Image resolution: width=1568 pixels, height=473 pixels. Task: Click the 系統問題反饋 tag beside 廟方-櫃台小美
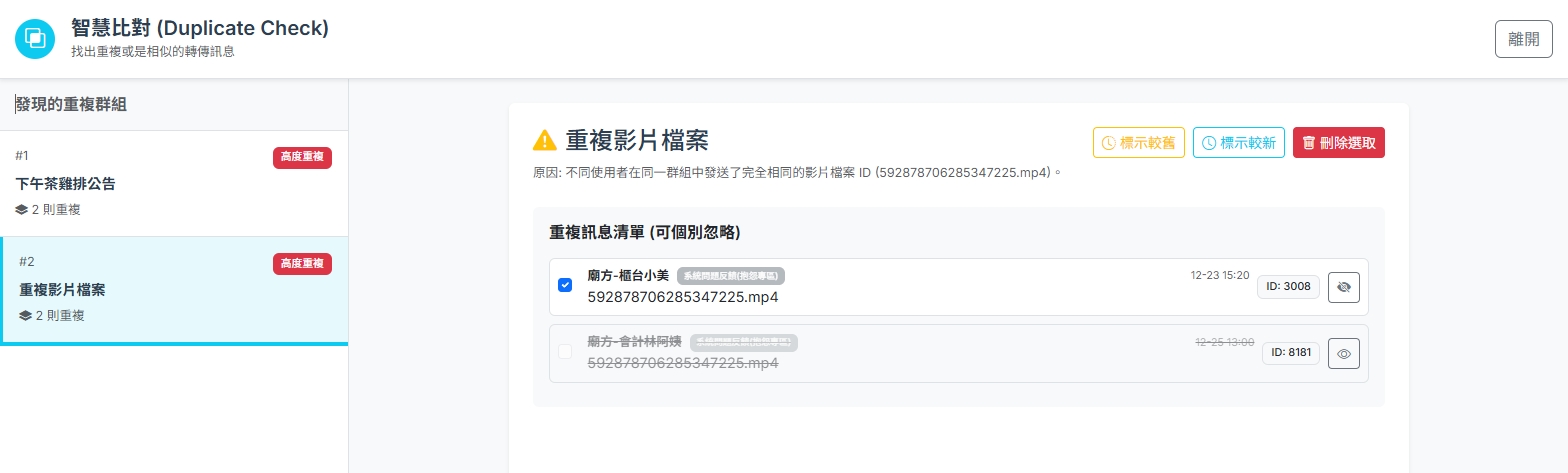(x=731, y=276)
